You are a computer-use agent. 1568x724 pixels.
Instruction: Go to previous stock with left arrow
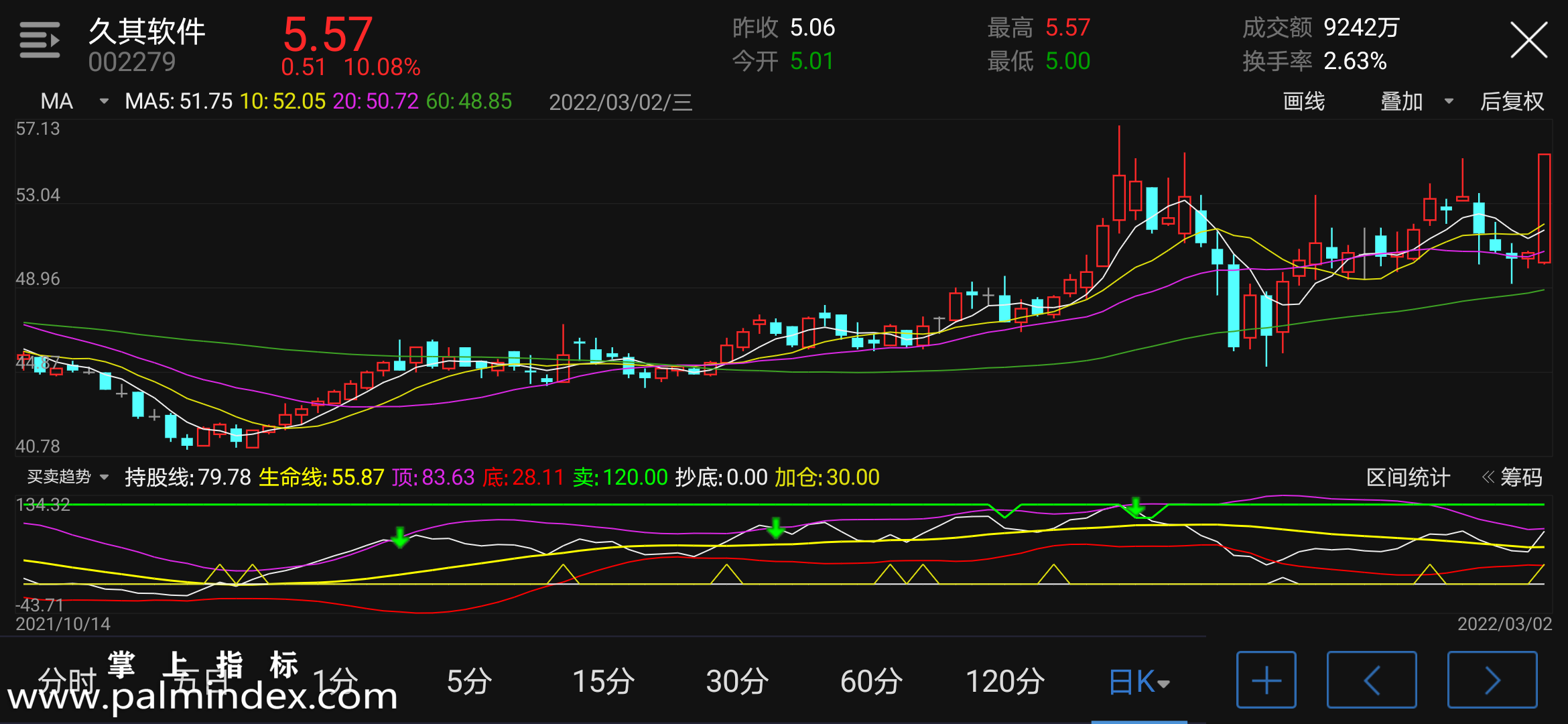click(1372, 680)
